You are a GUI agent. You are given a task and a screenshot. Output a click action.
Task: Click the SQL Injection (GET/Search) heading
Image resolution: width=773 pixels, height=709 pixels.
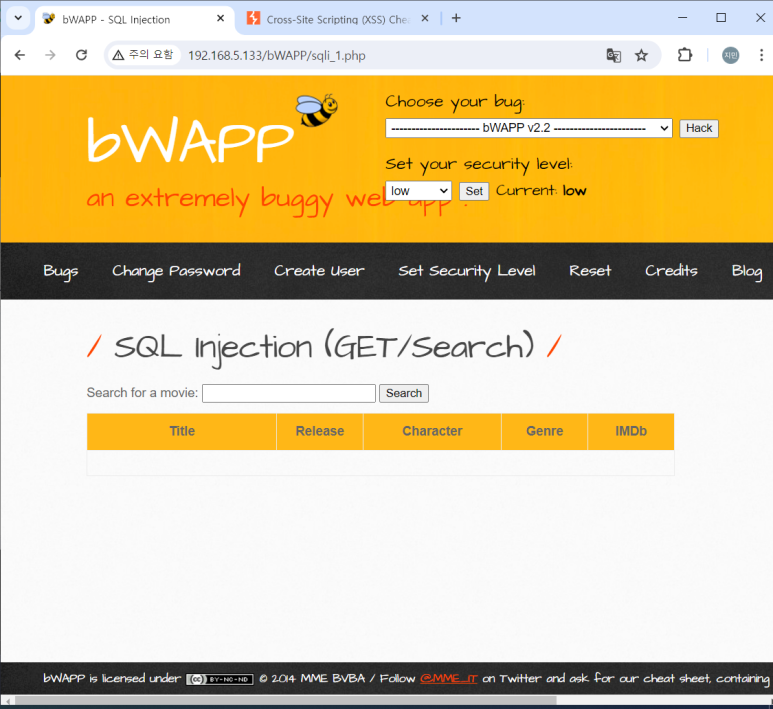(x=324, y=347)
